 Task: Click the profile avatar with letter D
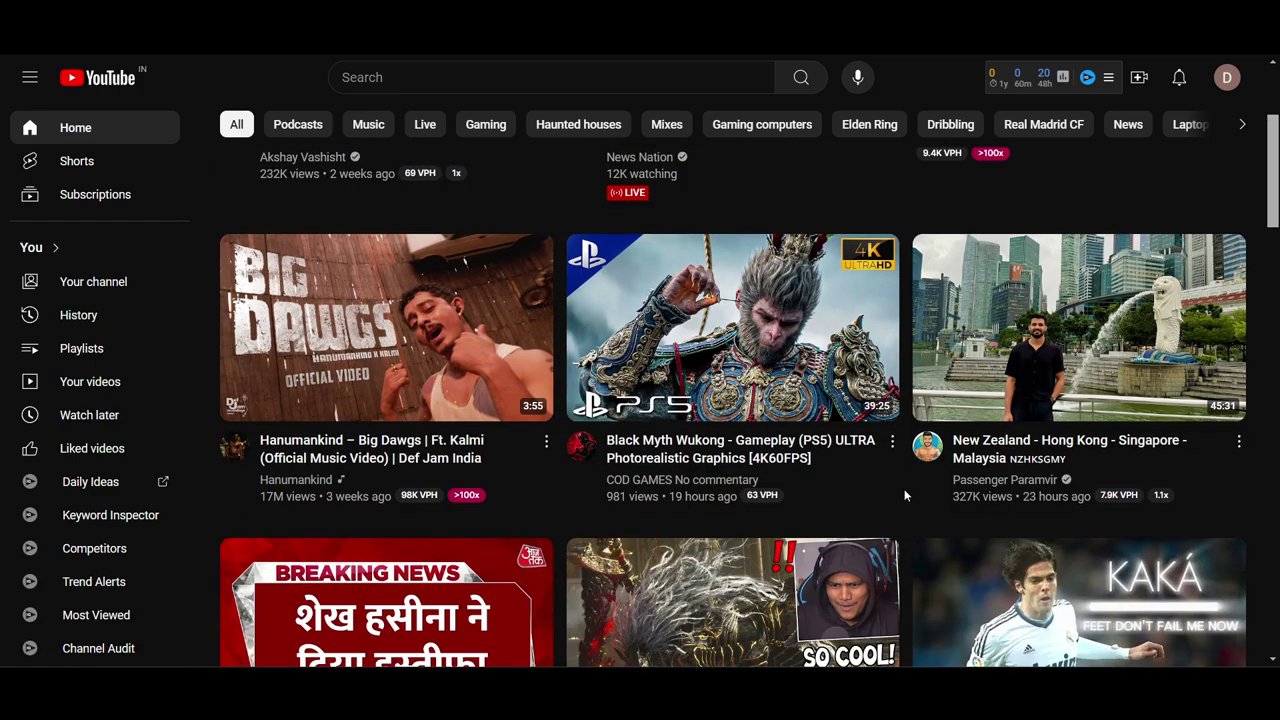[x=1227, y=77]
